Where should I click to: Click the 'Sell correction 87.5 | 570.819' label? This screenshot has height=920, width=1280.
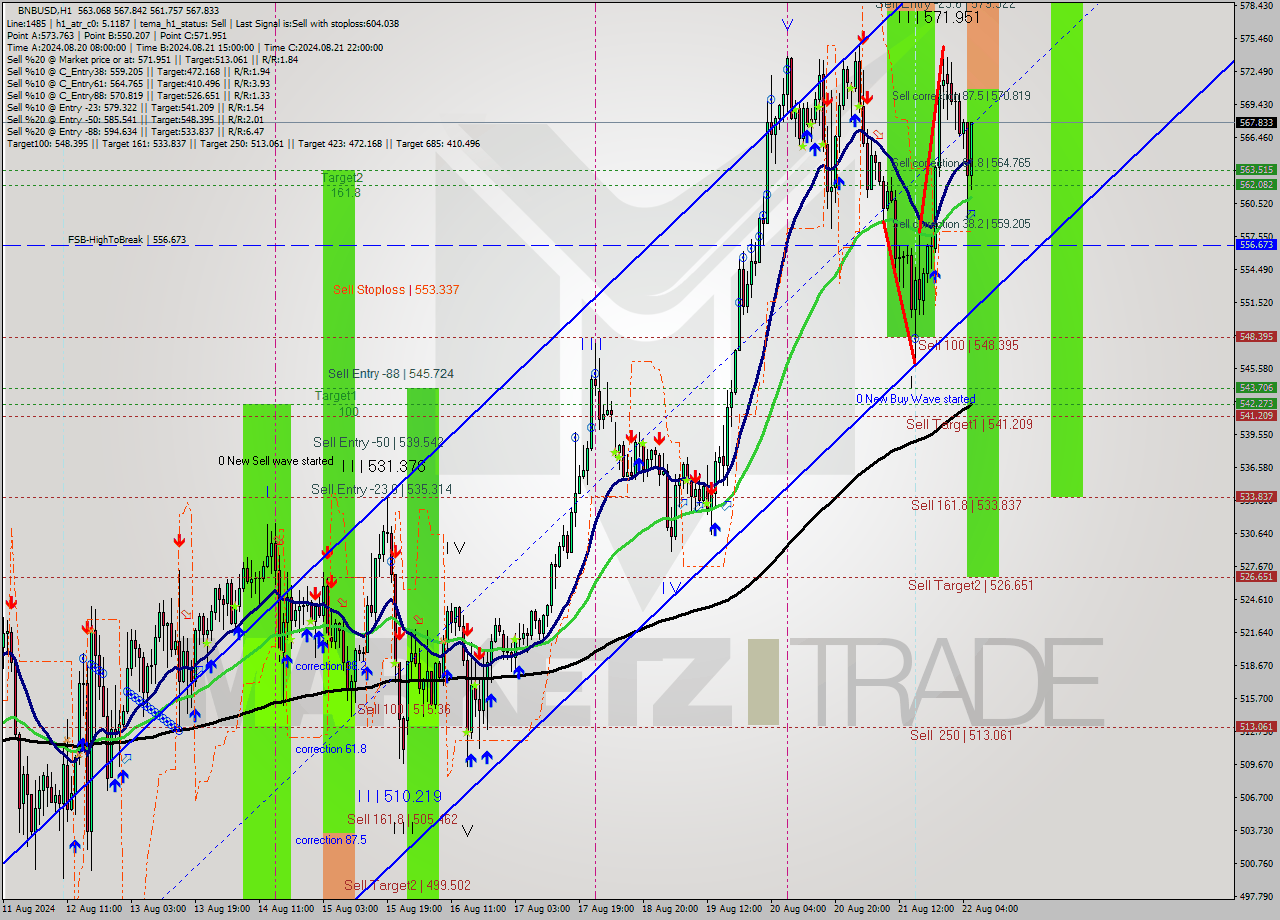pos(961,96)
